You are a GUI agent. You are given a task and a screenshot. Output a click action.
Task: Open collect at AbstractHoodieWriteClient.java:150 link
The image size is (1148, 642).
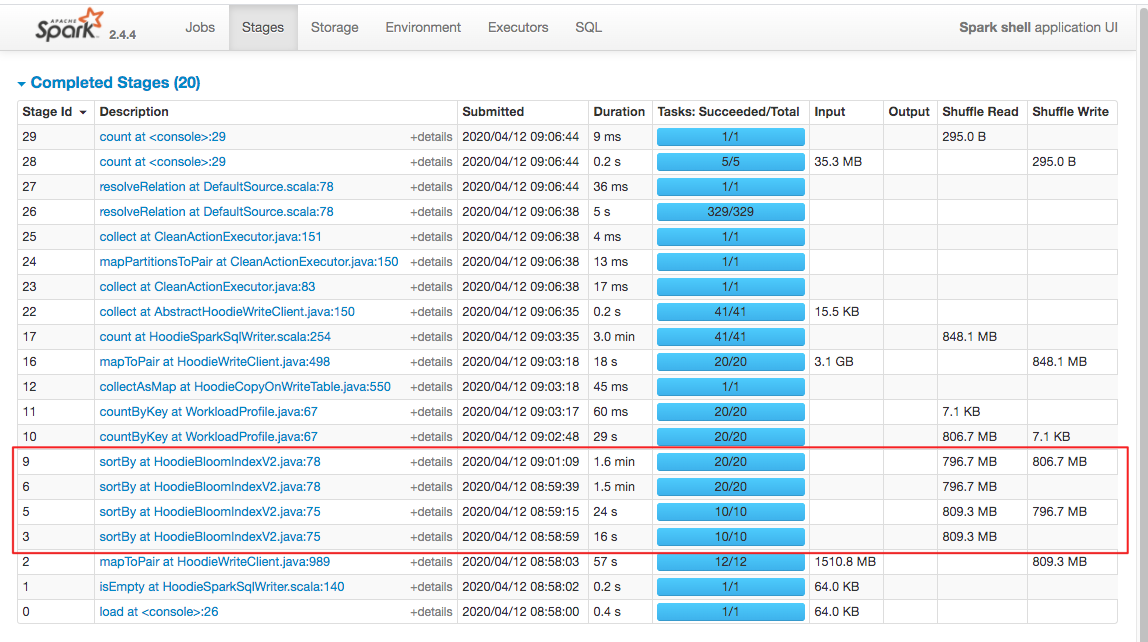227,311
